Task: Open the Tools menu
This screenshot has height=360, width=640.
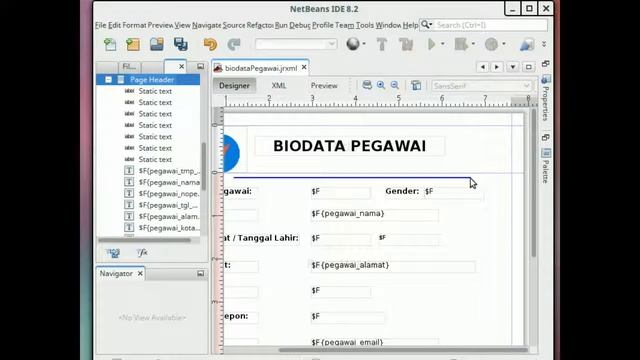Action: pos(364,25)
